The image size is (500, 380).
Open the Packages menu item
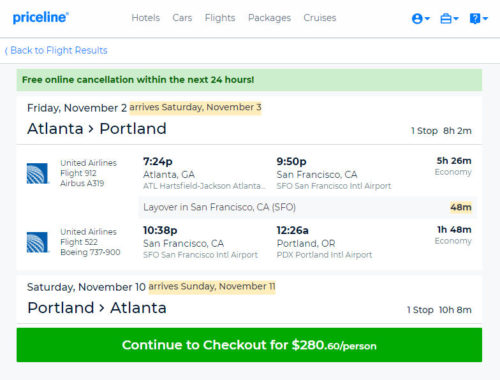[269, 18]
